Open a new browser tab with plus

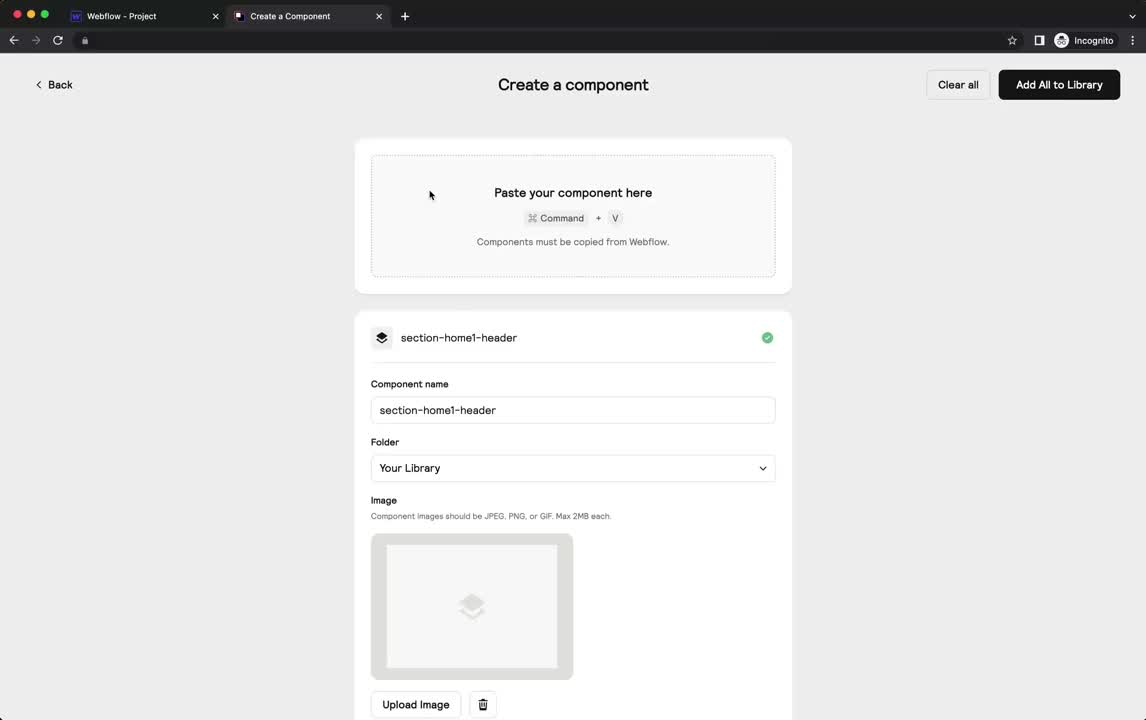405,16
